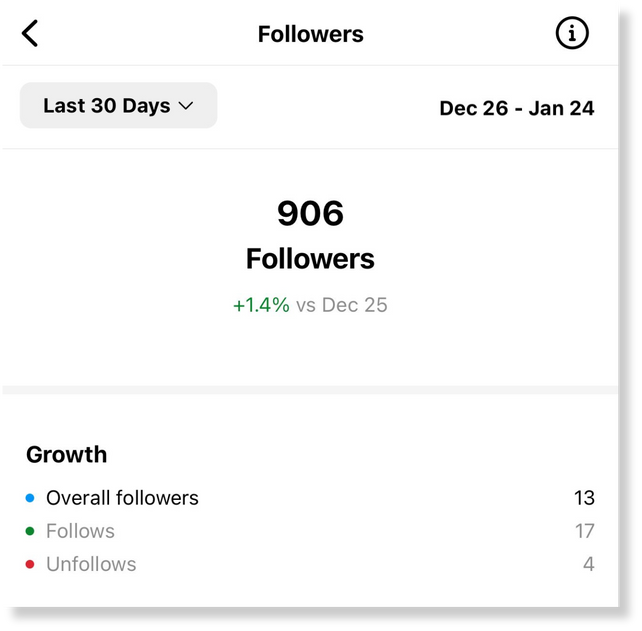The image size is (642, 631).
Task: Click the Growth section heading
Action: pos(67,455)
